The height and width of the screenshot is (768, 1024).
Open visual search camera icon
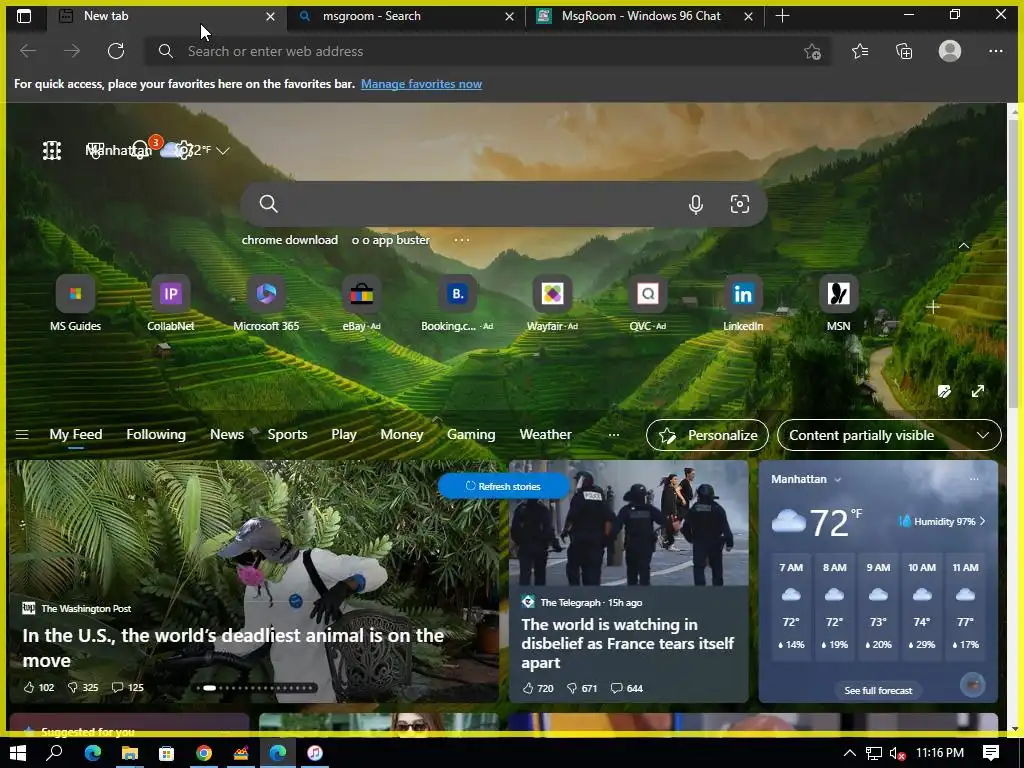tap(739, 204)
